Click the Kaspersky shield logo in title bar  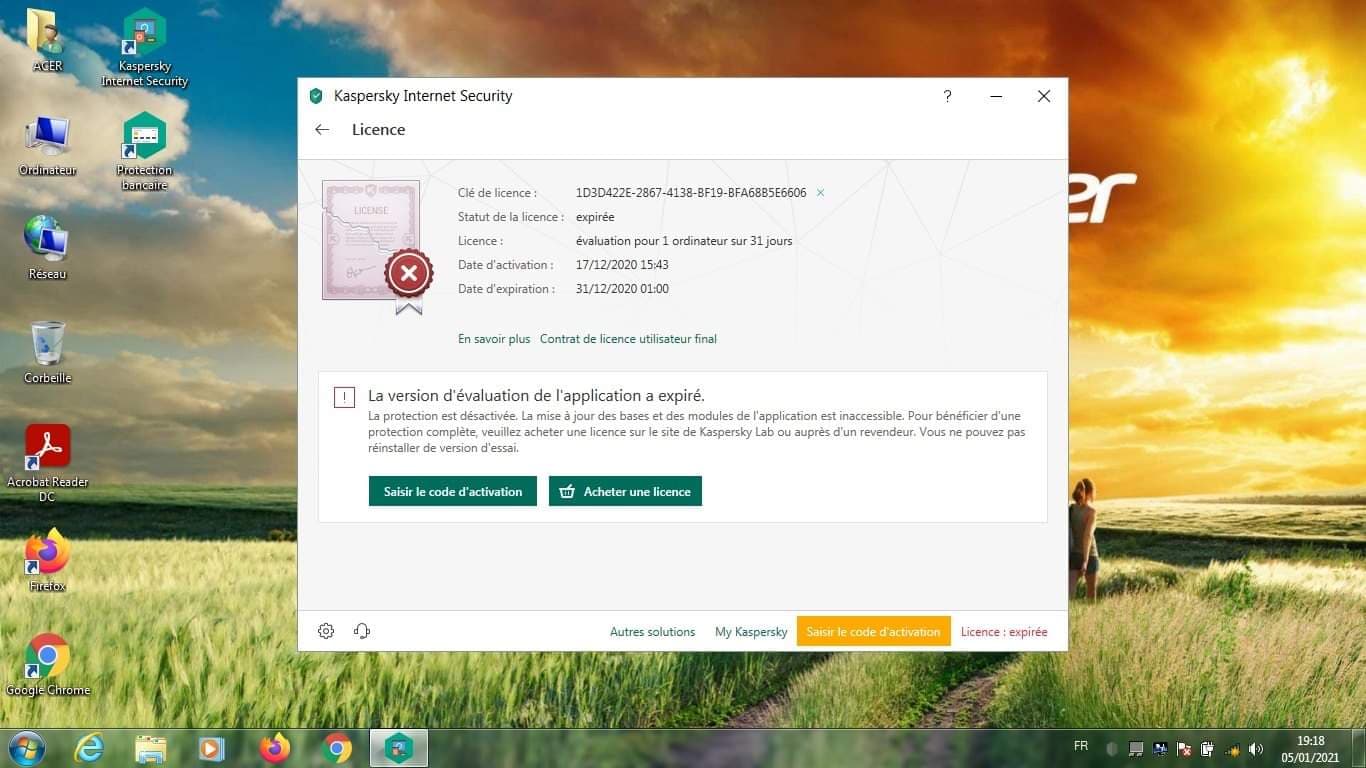316,96
